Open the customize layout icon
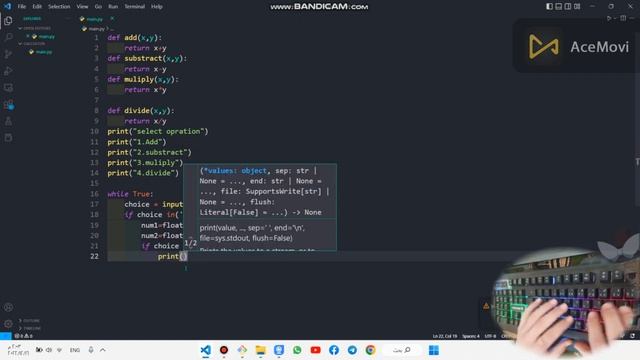This screenshot has height=360, width=640. click(577, 6)
